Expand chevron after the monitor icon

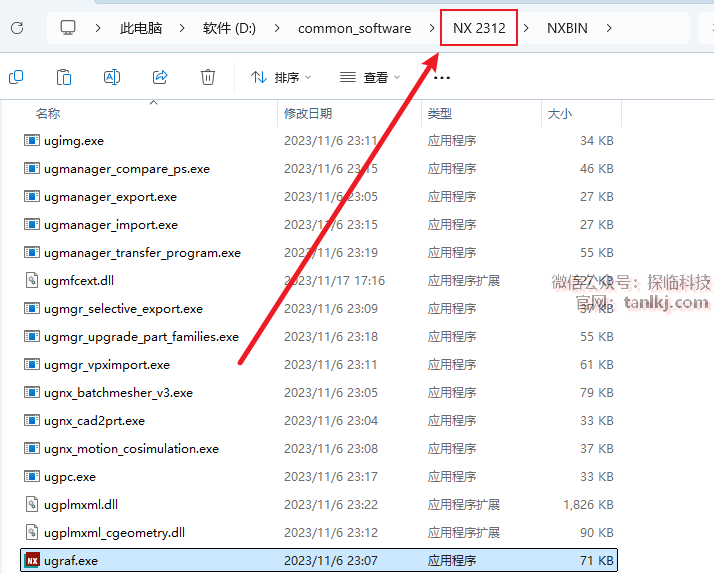pos(98,28)
